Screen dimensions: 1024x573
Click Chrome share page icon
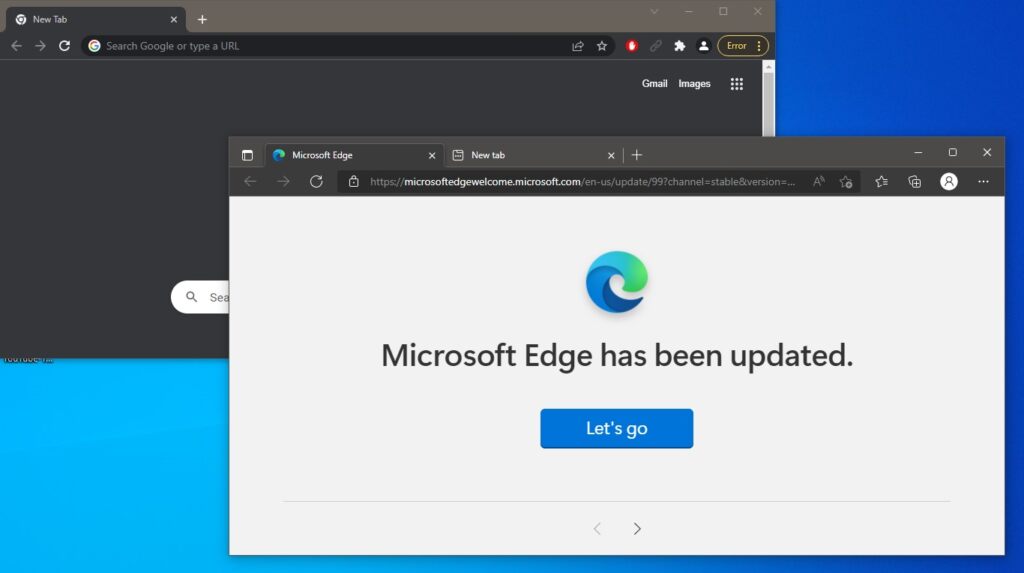coord(577,46)
